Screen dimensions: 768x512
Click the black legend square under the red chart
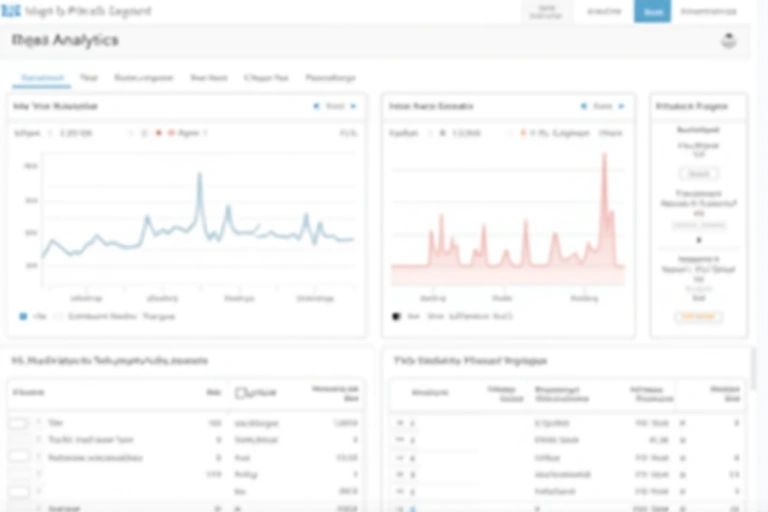coord(398,316)
